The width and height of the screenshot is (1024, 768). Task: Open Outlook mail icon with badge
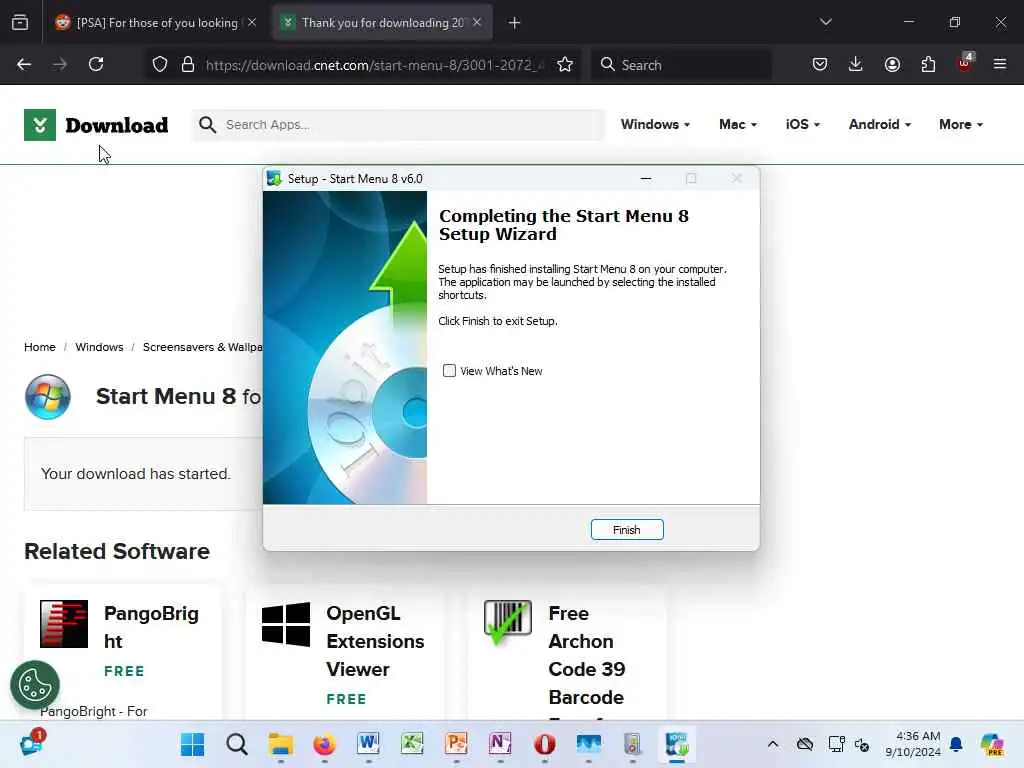(31, 743)
